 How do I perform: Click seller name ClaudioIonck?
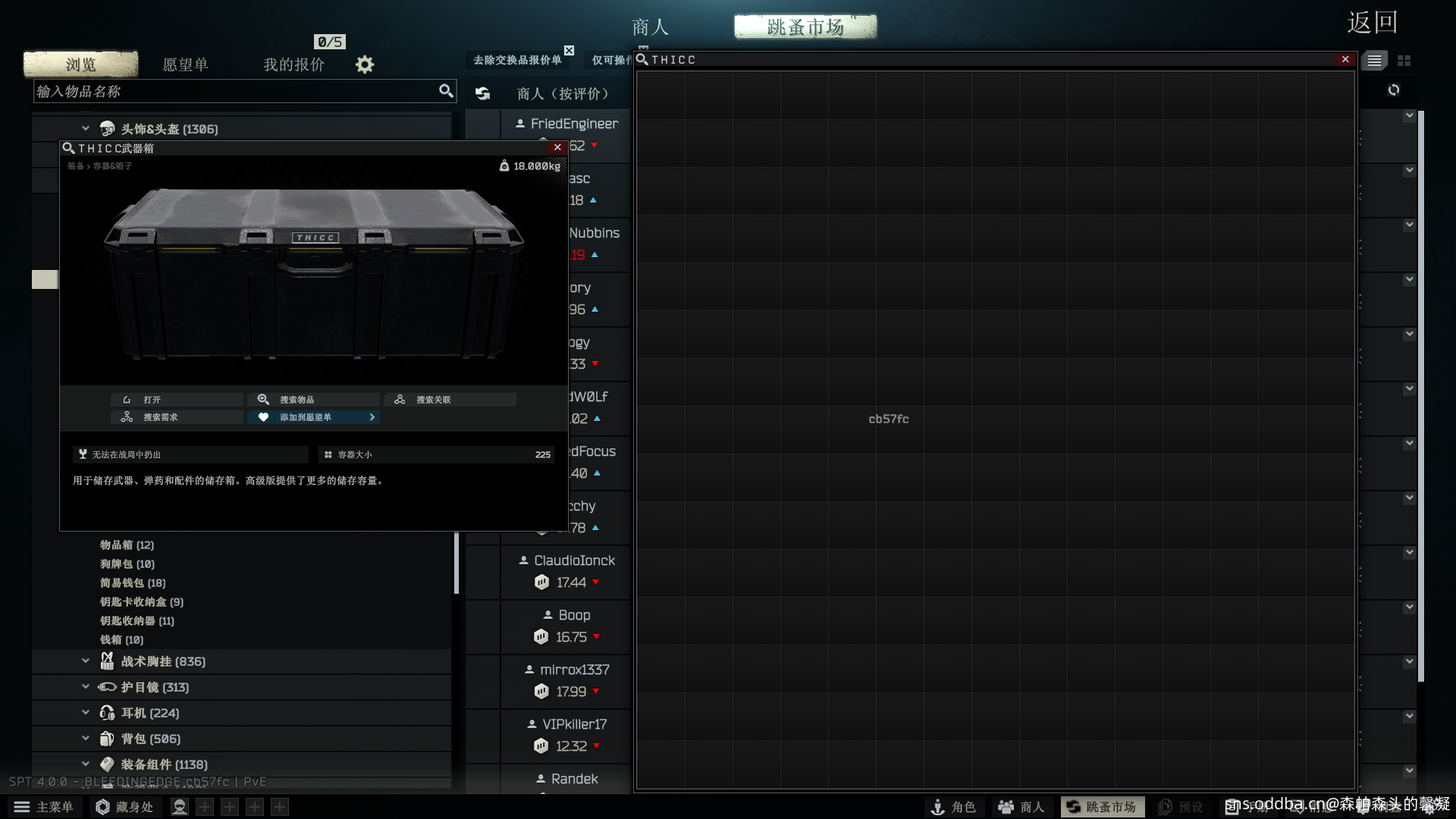574,560
